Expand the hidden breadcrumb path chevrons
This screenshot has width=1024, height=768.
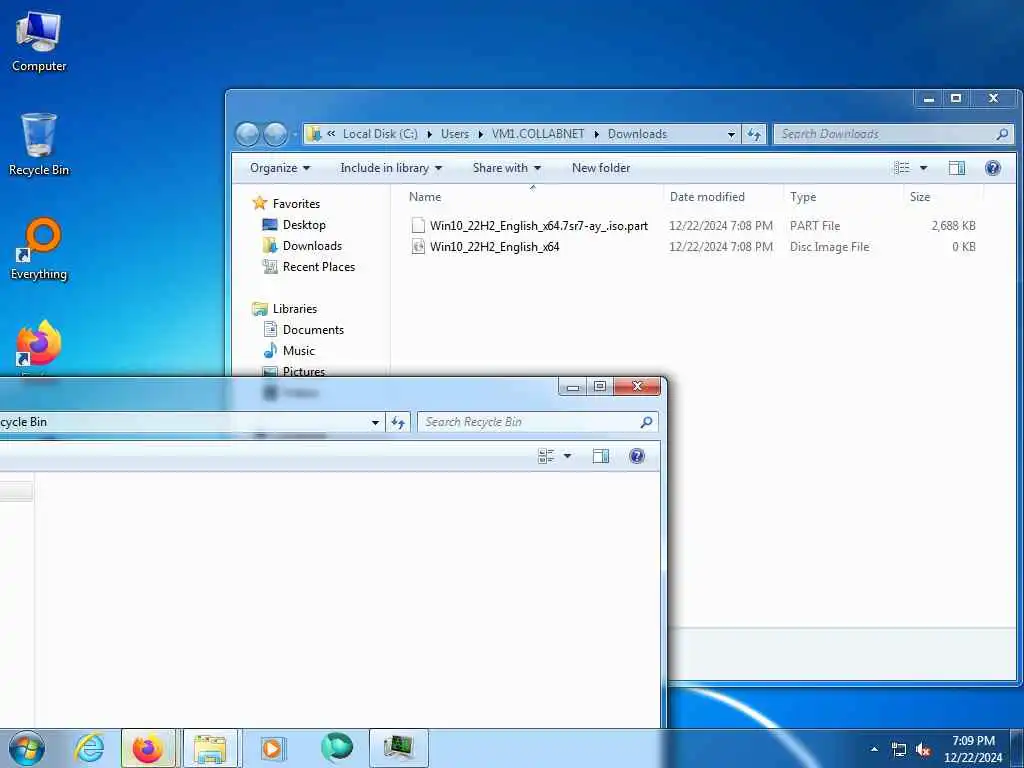pos(331,133)
